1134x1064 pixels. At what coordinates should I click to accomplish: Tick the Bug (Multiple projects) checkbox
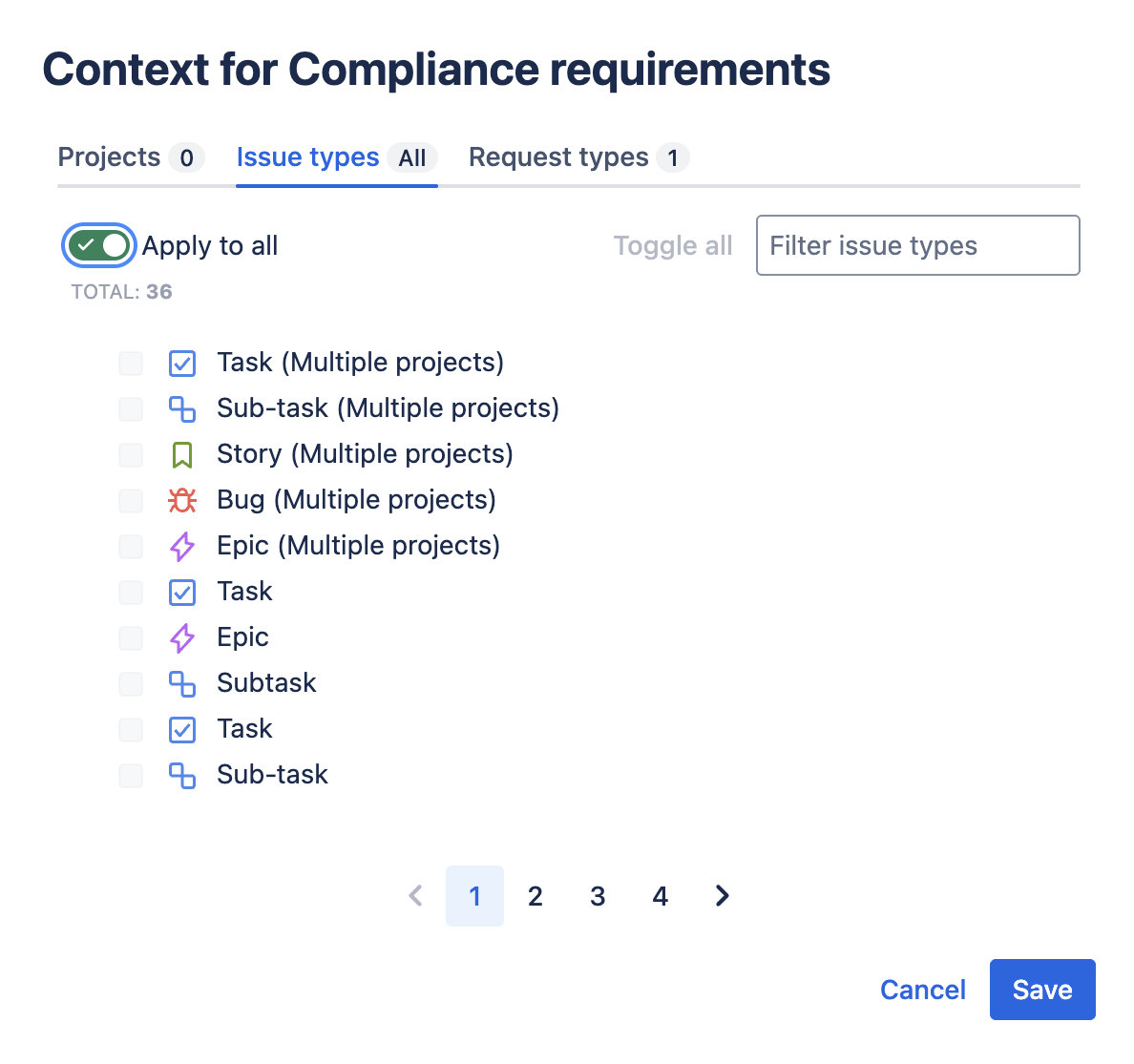[131, 500]
